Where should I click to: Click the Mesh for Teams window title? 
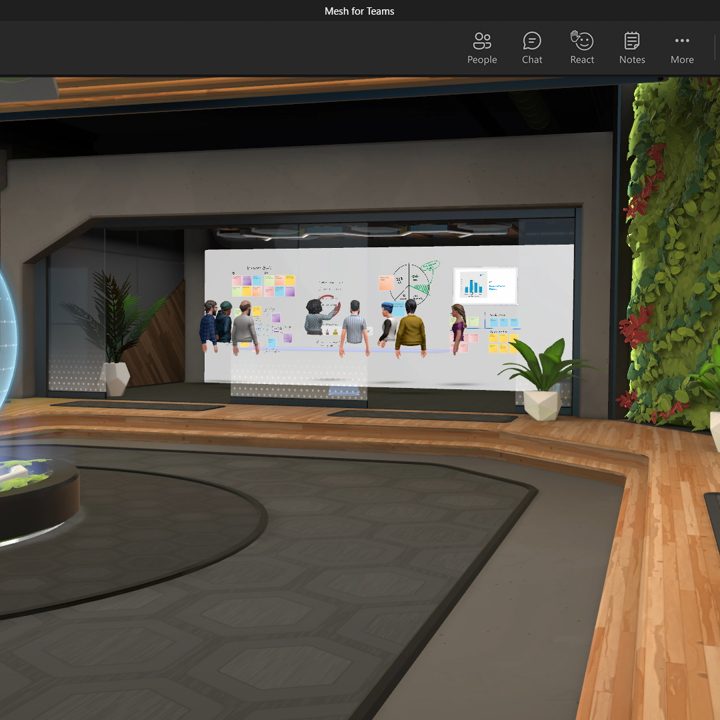coord(360,11)
